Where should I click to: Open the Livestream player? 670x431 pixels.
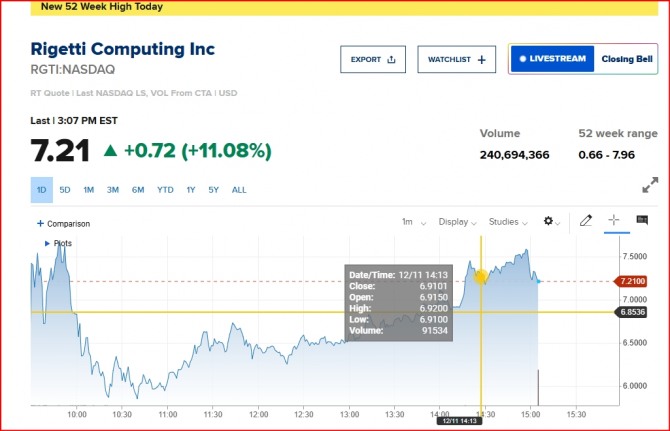point(552,59)
